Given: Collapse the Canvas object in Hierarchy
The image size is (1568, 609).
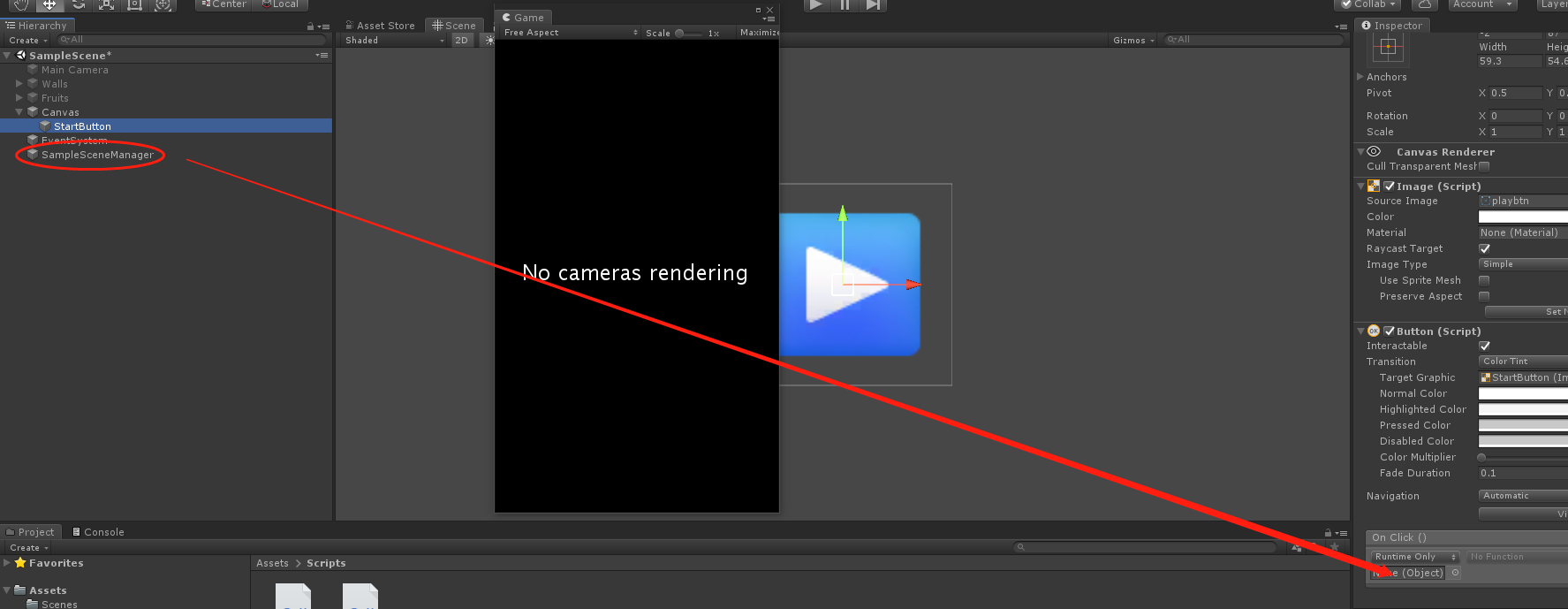Looking at the screenshot, I should [19, 112].
